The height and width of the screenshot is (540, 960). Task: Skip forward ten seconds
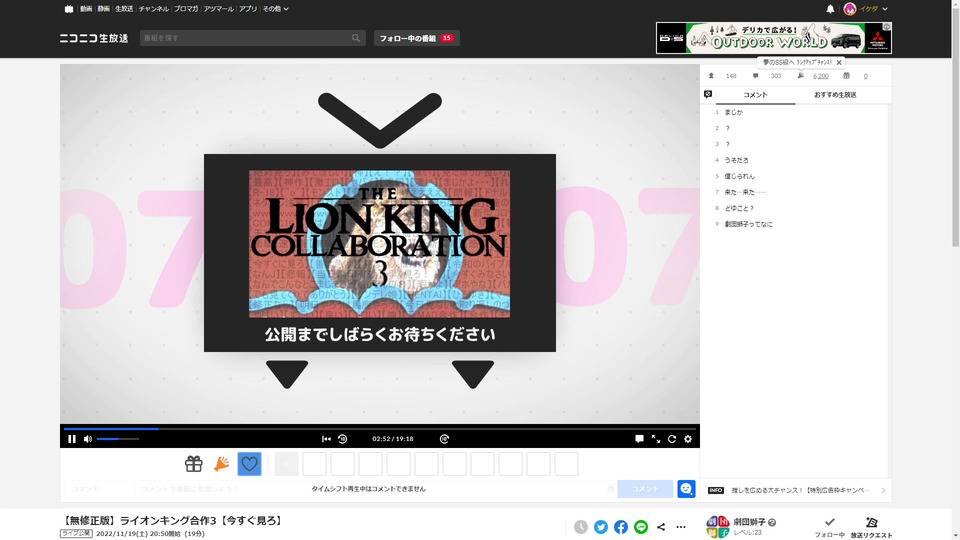click(444, 439)
